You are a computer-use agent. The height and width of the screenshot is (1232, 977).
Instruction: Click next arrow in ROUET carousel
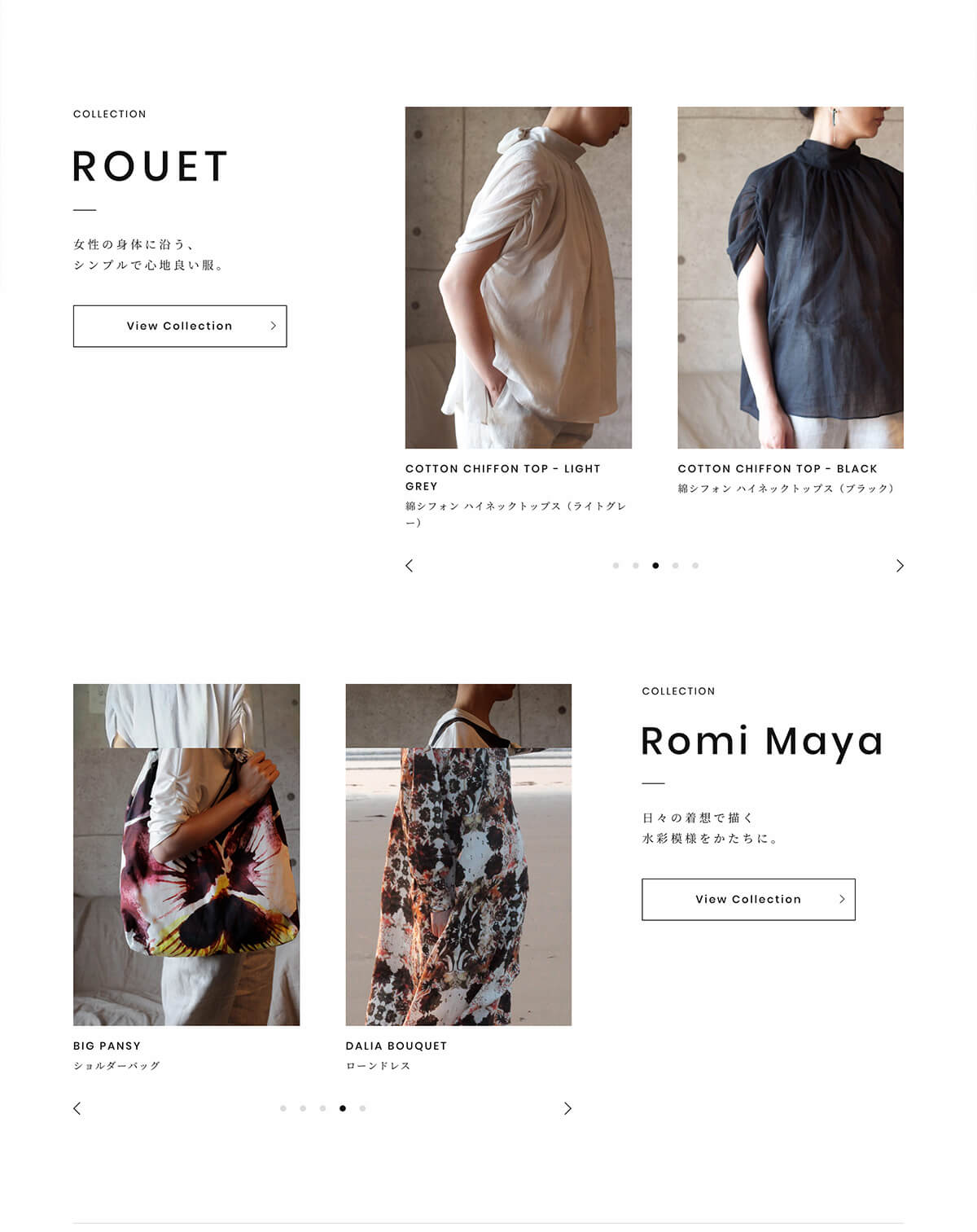pos(900,566)
